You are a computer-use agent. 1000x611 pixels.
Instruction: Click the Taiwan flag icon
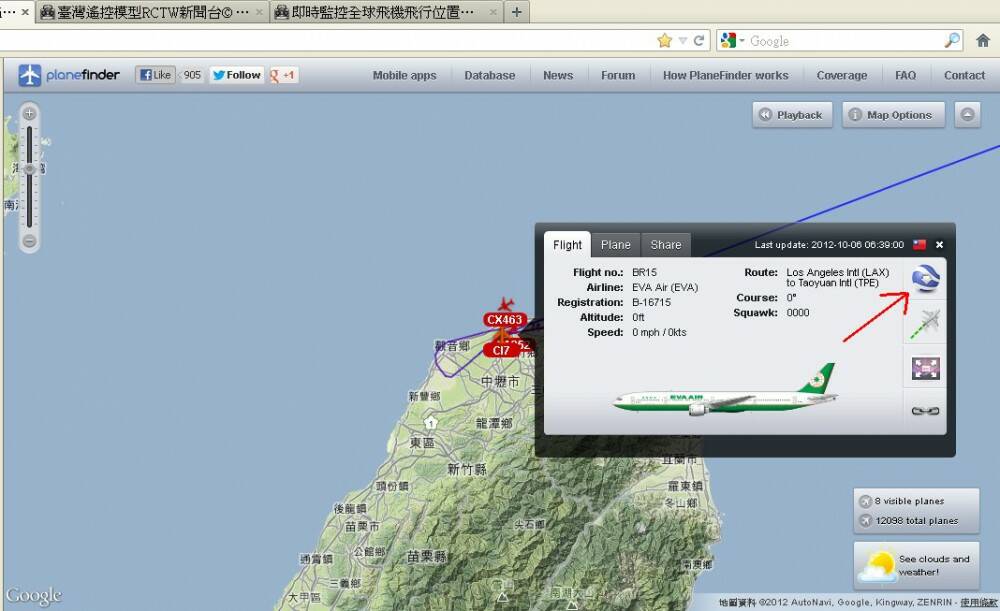(x=920, y=244)
